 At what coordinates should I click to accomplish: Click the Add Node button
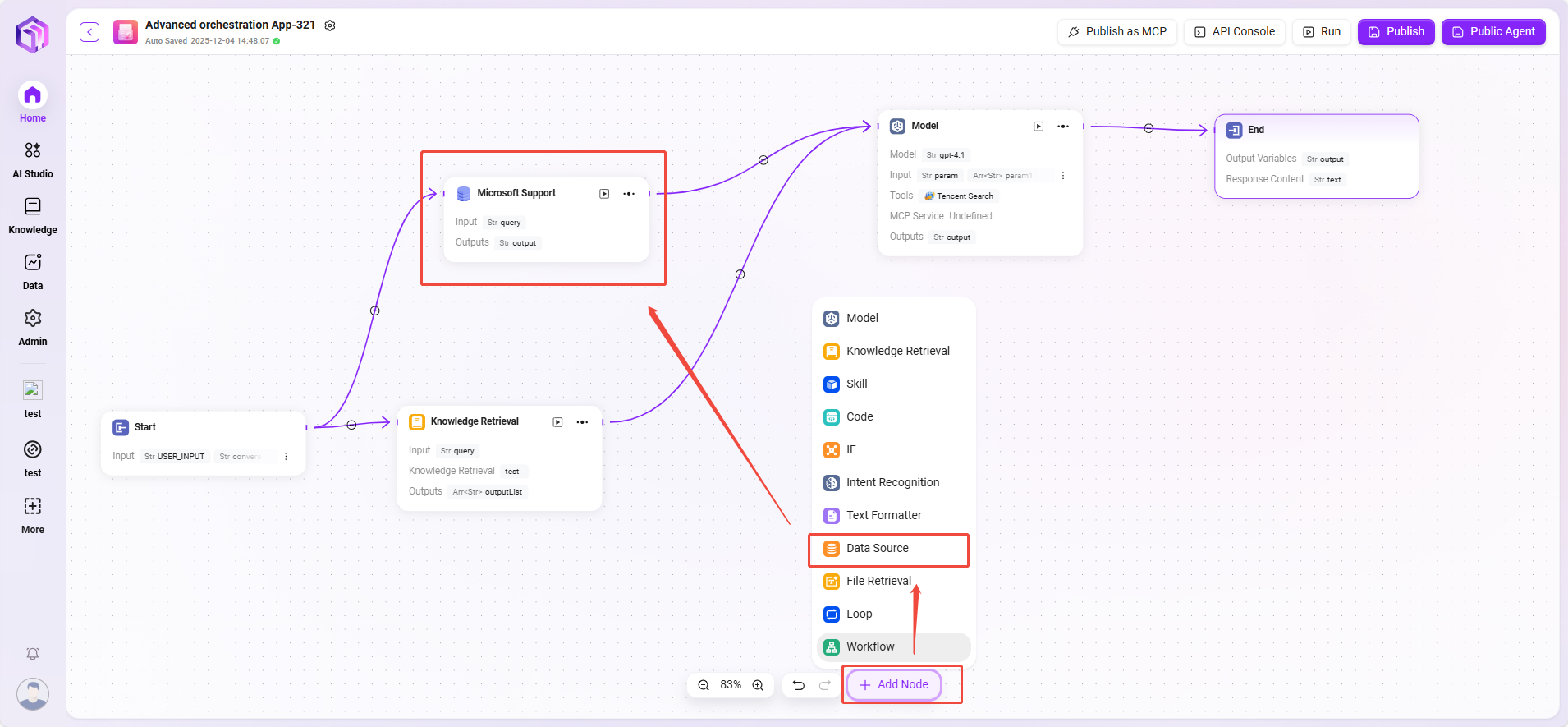[x=894, y=685]
